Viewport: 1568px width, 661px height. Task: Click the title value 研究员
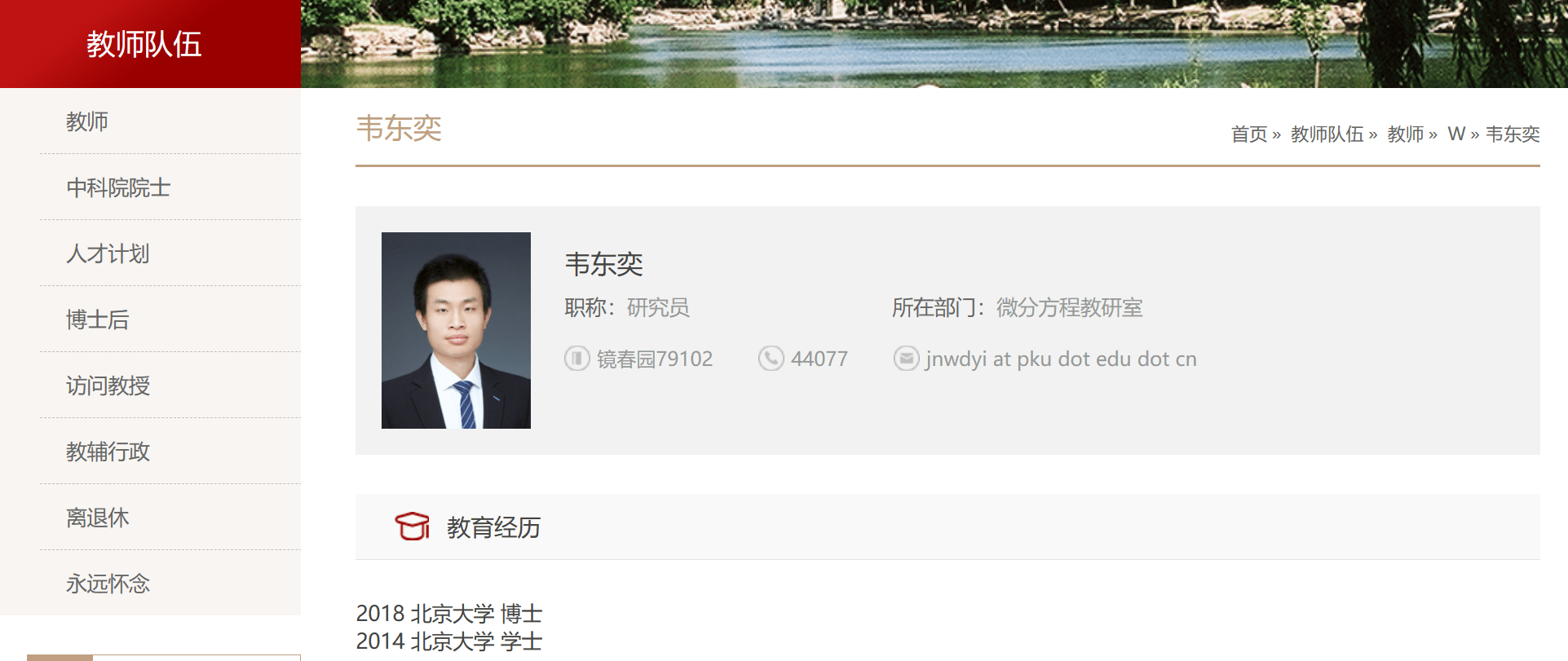point(658,307)
